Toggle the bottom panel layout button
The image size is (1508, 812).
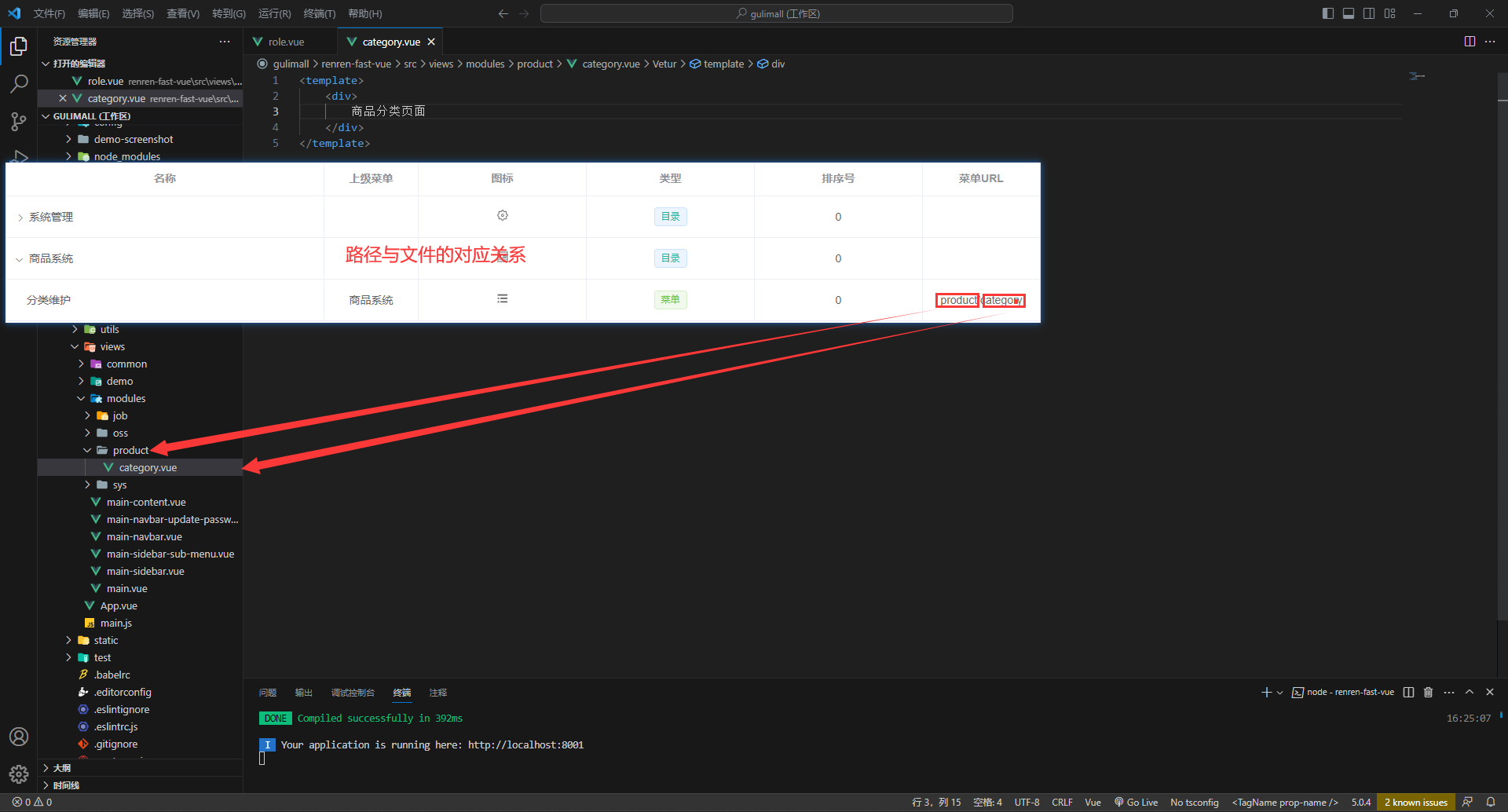pyautogui.click(x=1349, y=13)
